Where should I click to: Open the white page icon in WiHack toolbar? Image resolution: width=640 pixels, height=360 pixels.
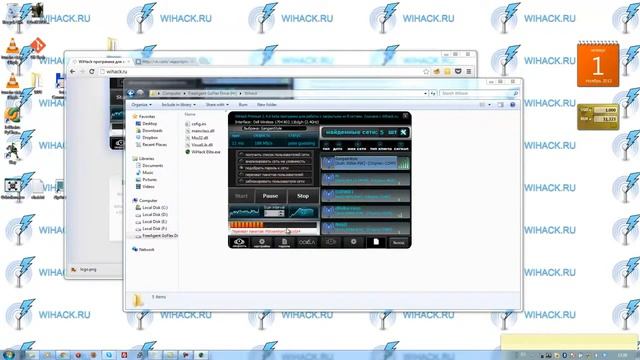click(x=376, y=242)
